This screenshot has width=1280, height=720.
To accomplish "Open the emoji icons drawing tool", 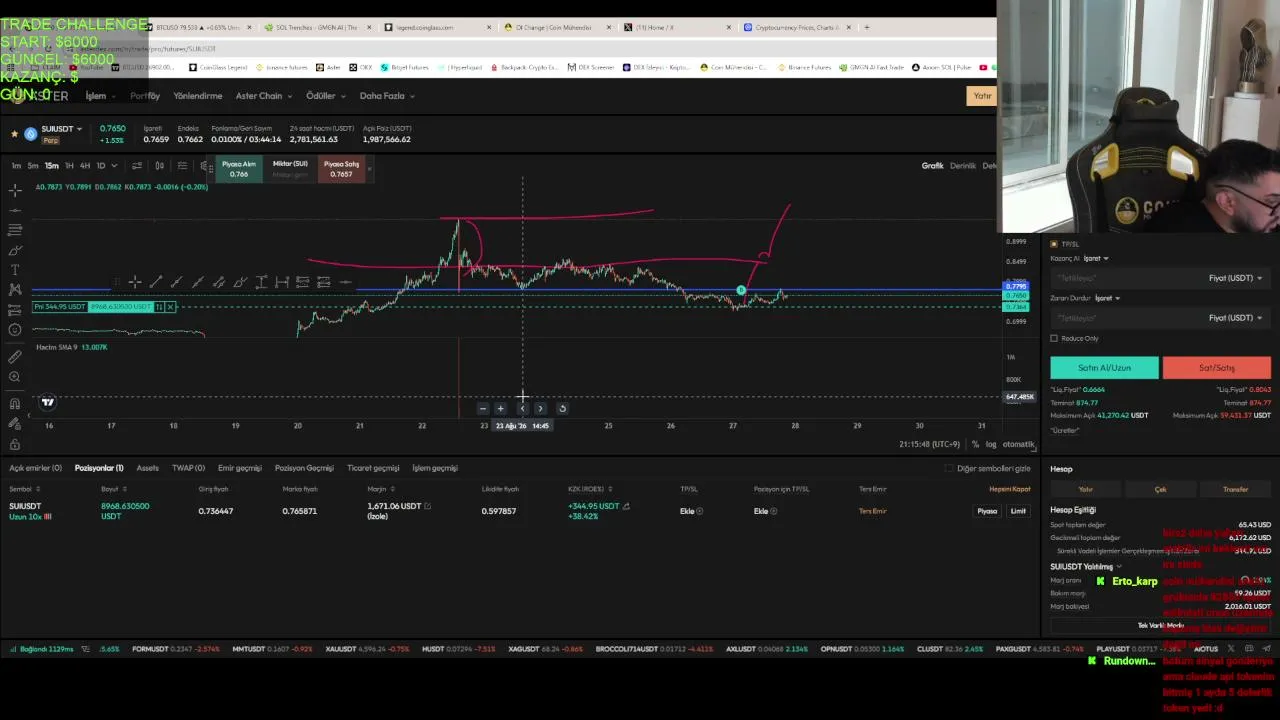I will (x=15, y=330).
